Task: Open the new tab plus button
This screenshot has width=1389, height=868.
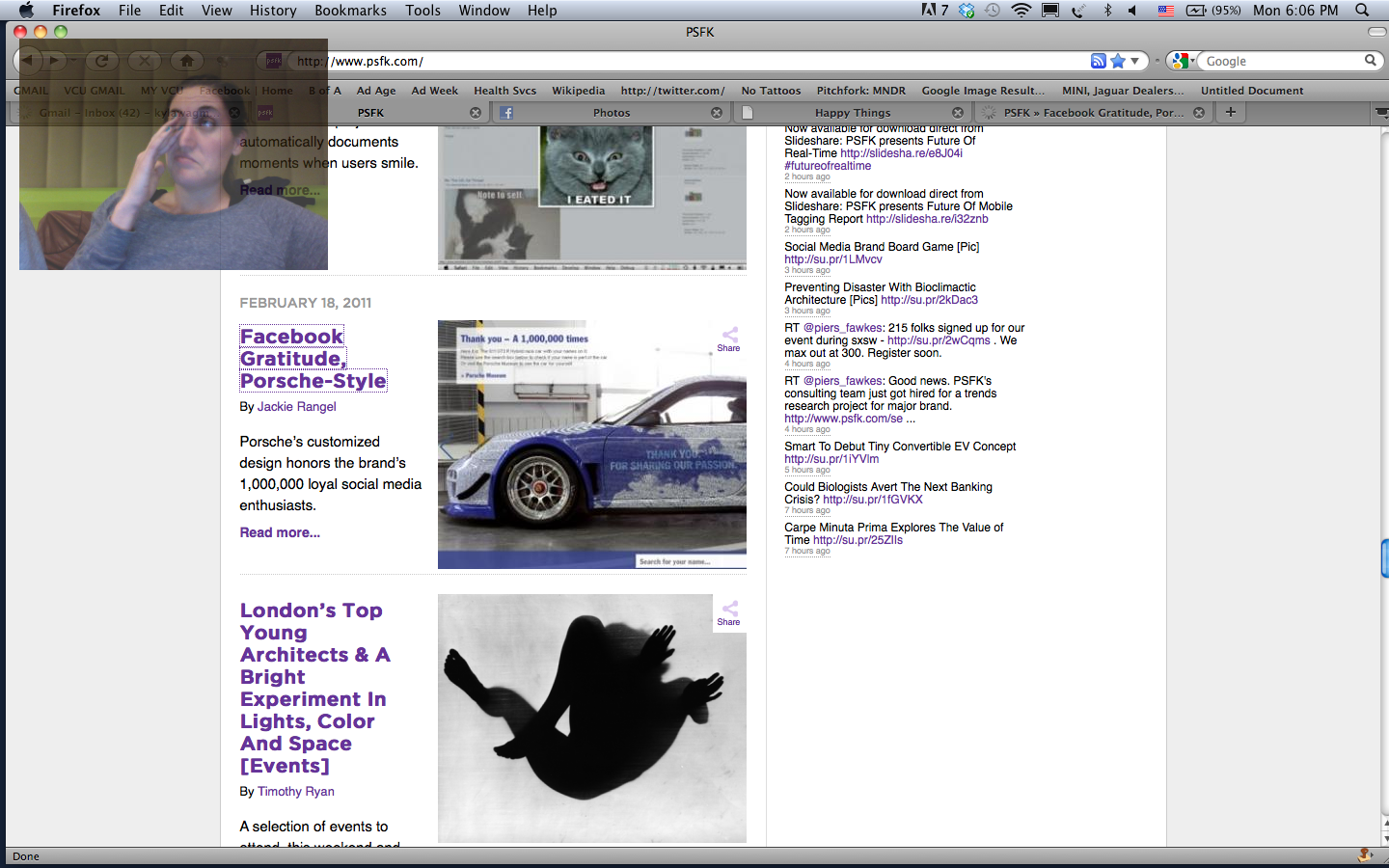Action: tap(1230, 112)
